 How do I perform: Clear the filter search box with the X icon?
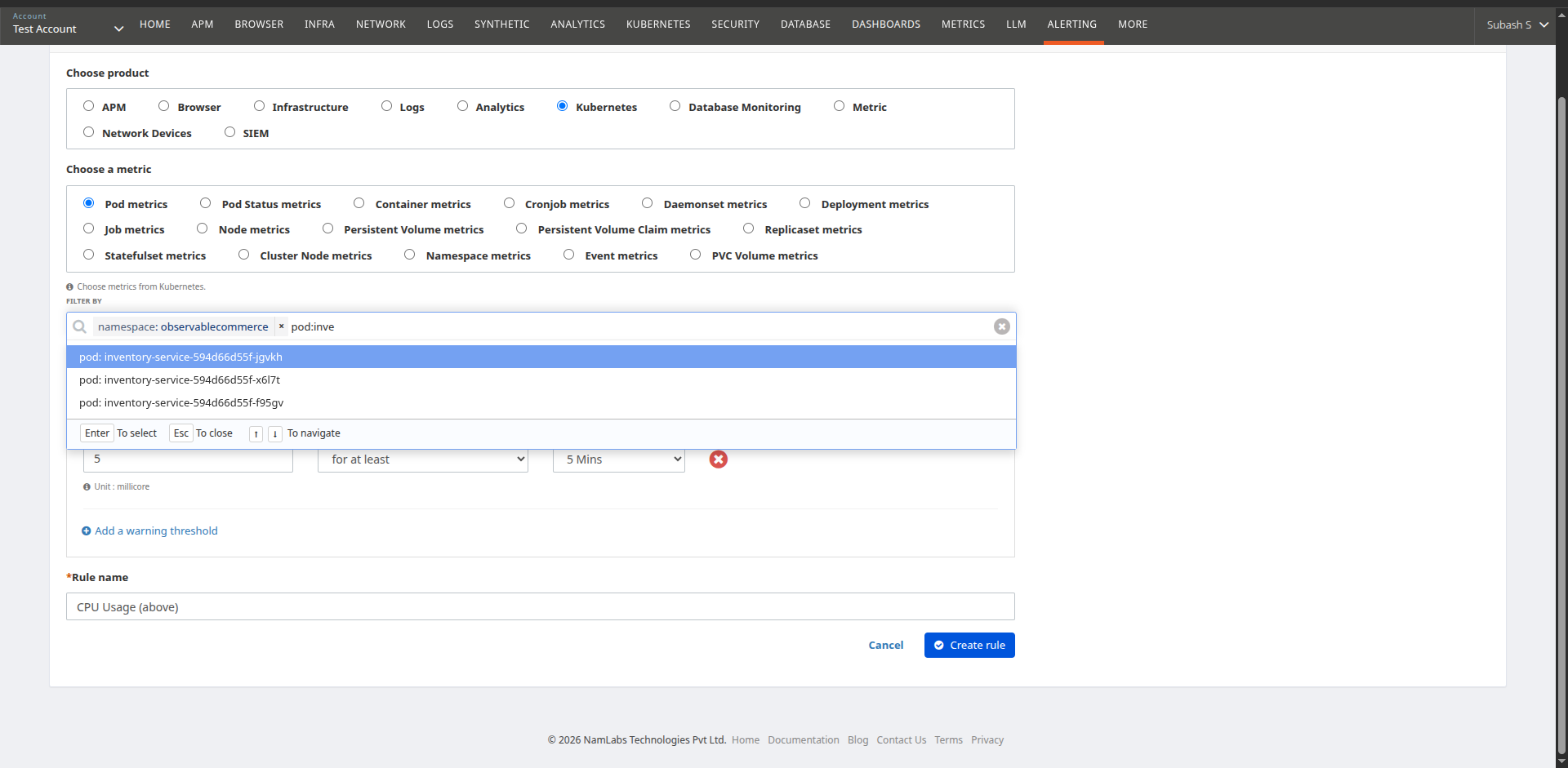click(1001, 326)
